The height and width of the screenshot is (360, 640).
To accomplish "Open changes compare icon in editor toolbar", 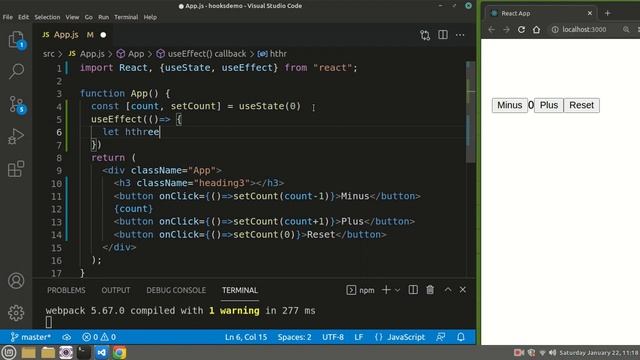I will [425, 35].
